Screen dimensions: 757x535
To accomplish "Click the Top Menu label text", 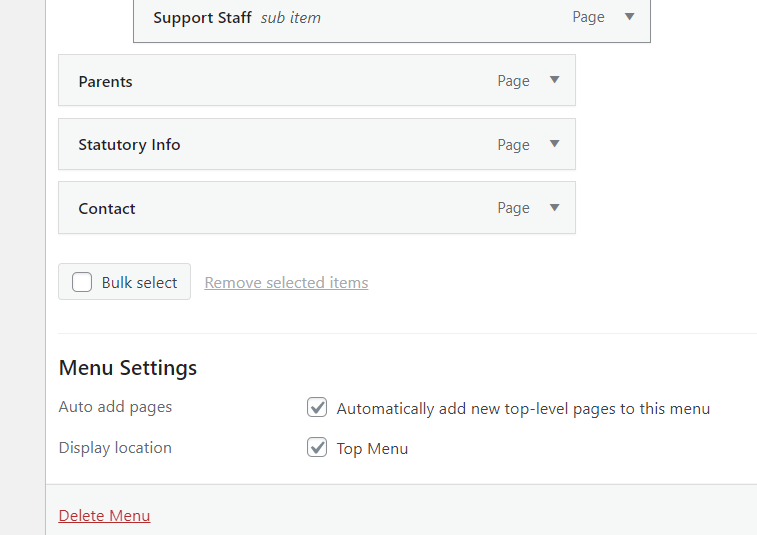I will 372,449.
